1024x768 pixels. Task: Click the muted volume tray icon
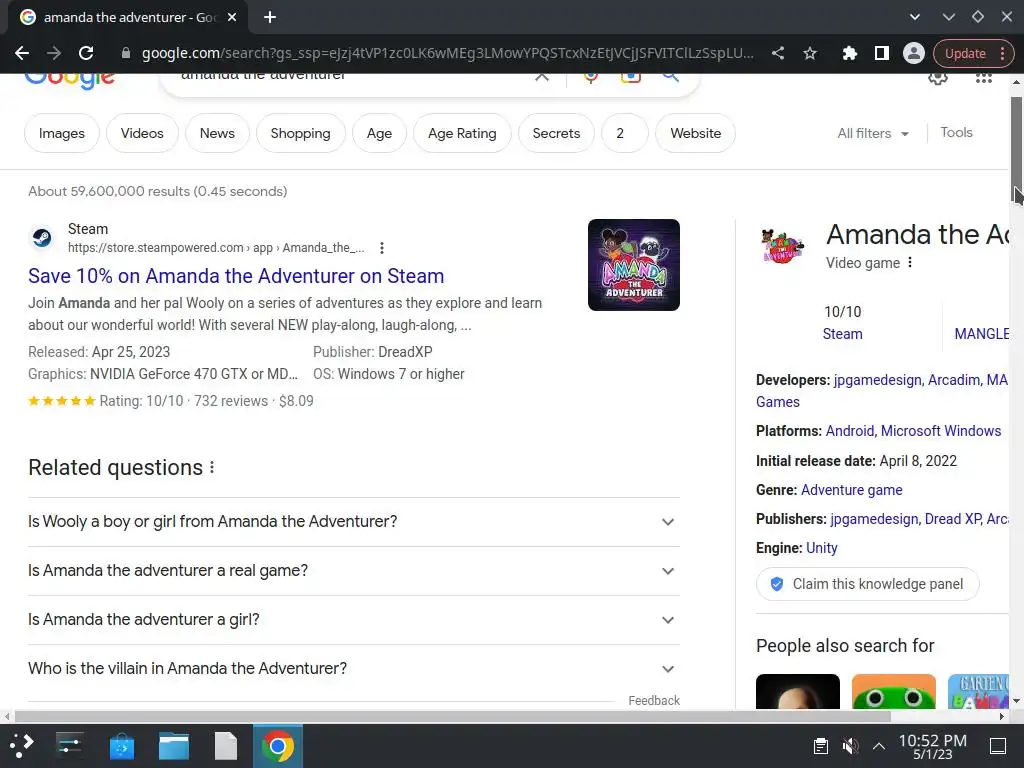(x=850, y=746)
